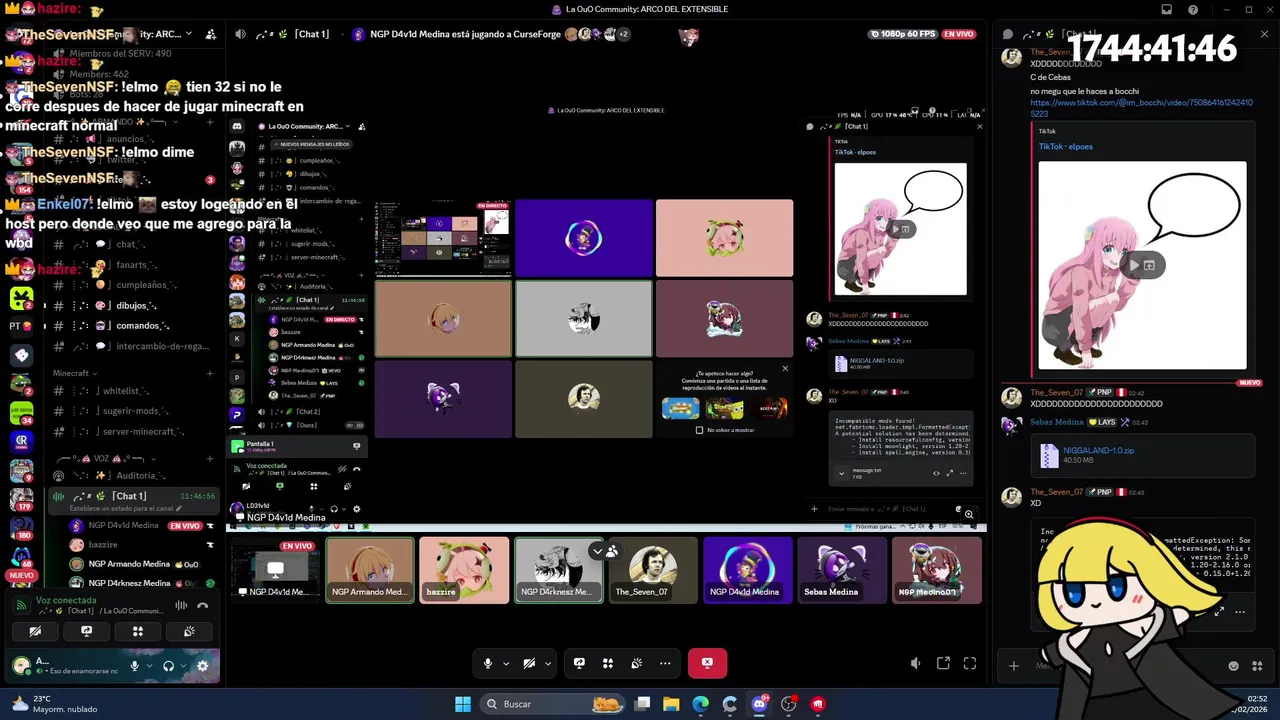This screenshot has width=1280, height=720.
Task: Open TikTok · elpoes embed title link
Action: [1065, 146]
